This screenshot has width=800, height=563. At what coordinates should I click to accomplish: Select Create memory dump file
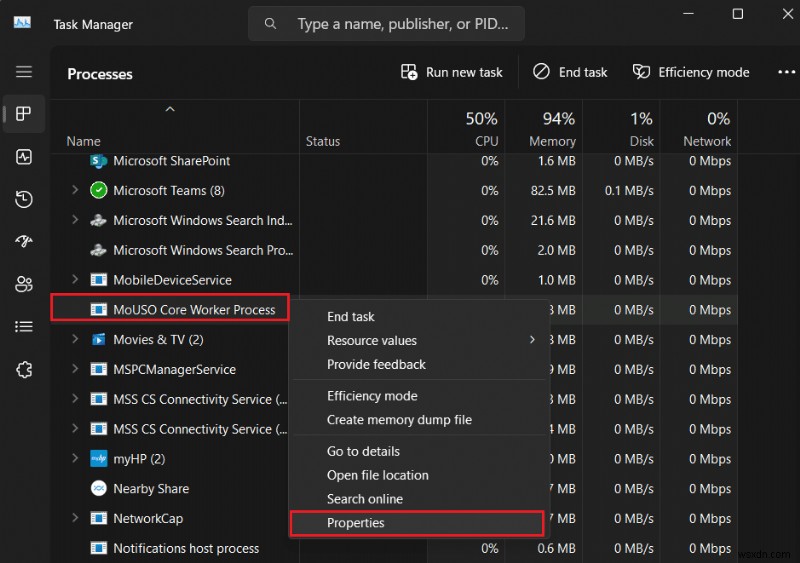click(x=419, y=420)
